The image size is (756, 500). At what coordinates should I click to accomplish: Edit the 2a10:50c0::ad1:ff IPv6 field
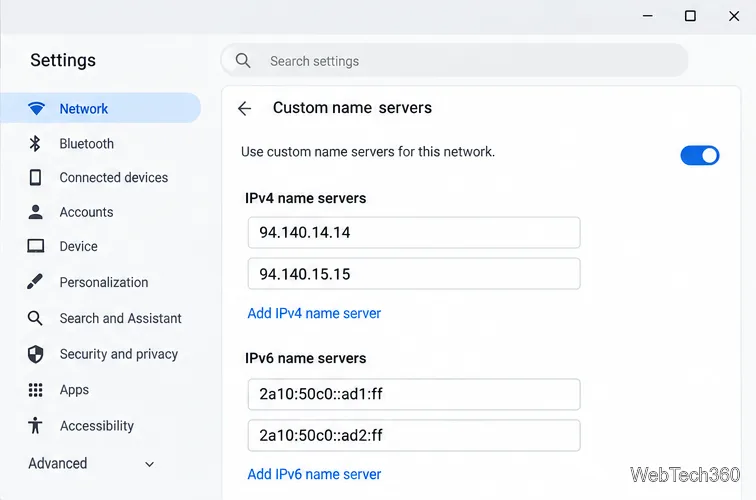(x=414, y=394)
